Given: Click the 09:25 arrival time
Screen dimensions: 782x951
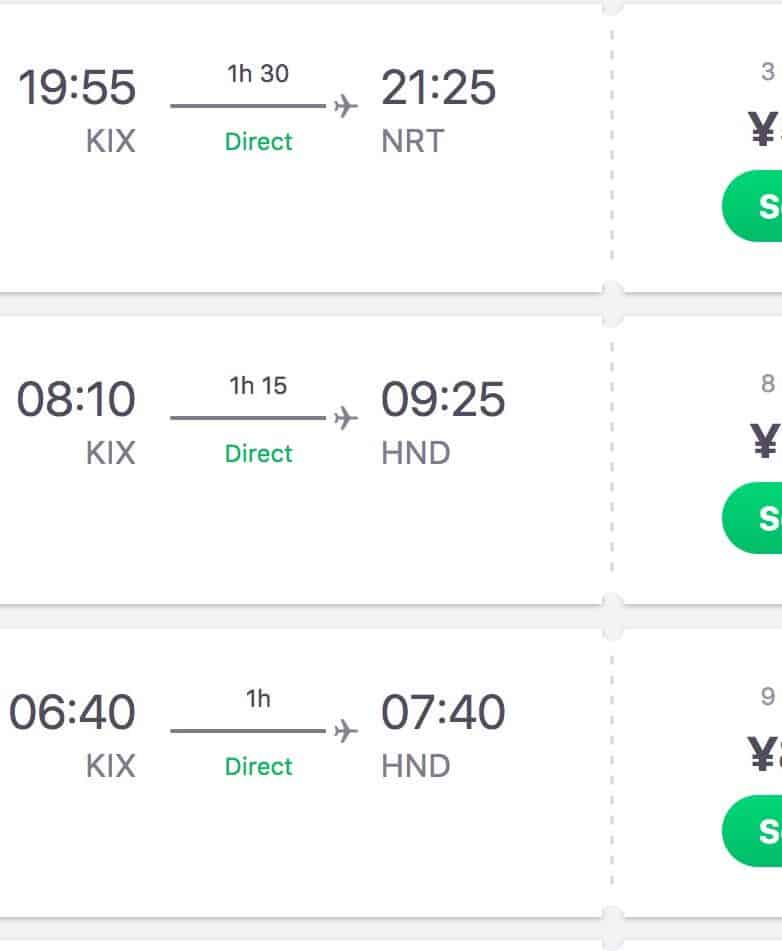Looking at the screenshot, I should pos(443,400).
